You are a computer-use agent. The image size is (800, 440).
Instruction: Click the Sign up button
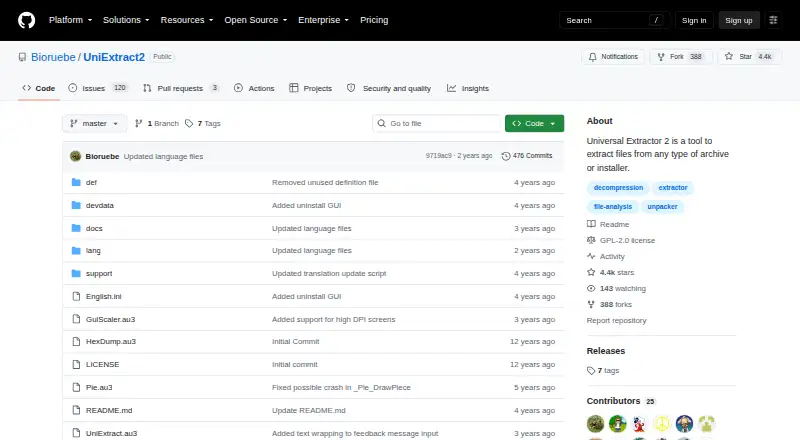(x=739, y=20)
